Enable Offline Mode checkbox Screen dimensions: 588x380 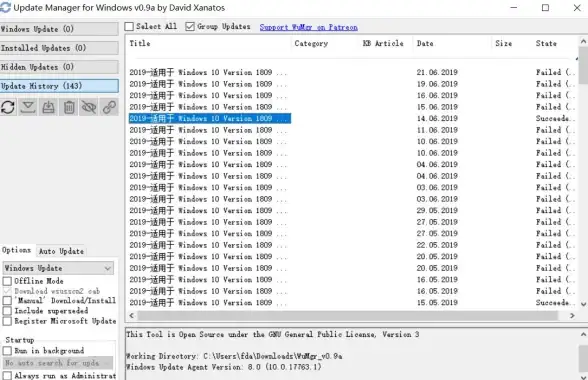pos(7,281)
